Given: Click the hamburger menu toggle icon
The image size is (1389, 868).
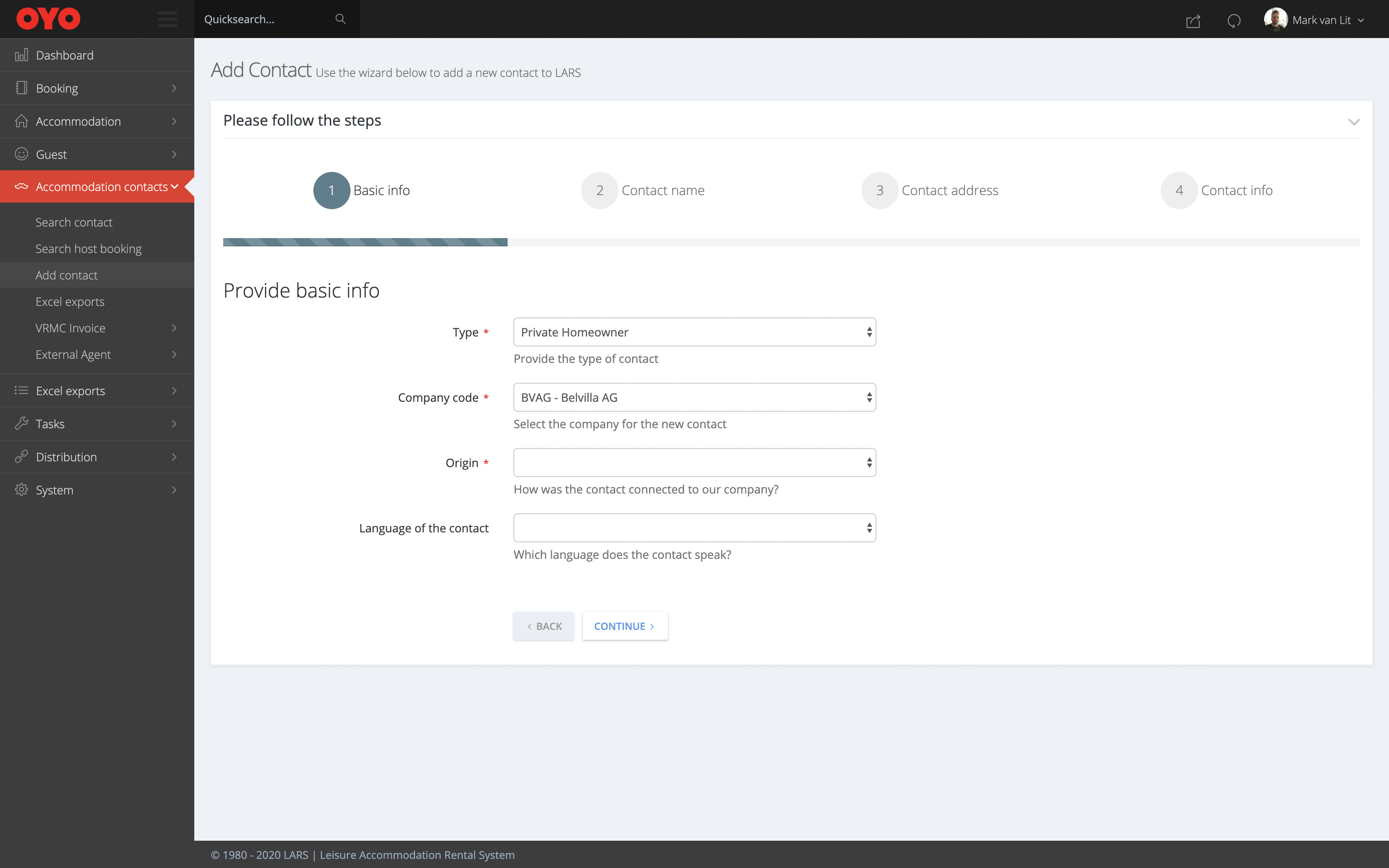Looking at the screenshot, I should [167, 19].
